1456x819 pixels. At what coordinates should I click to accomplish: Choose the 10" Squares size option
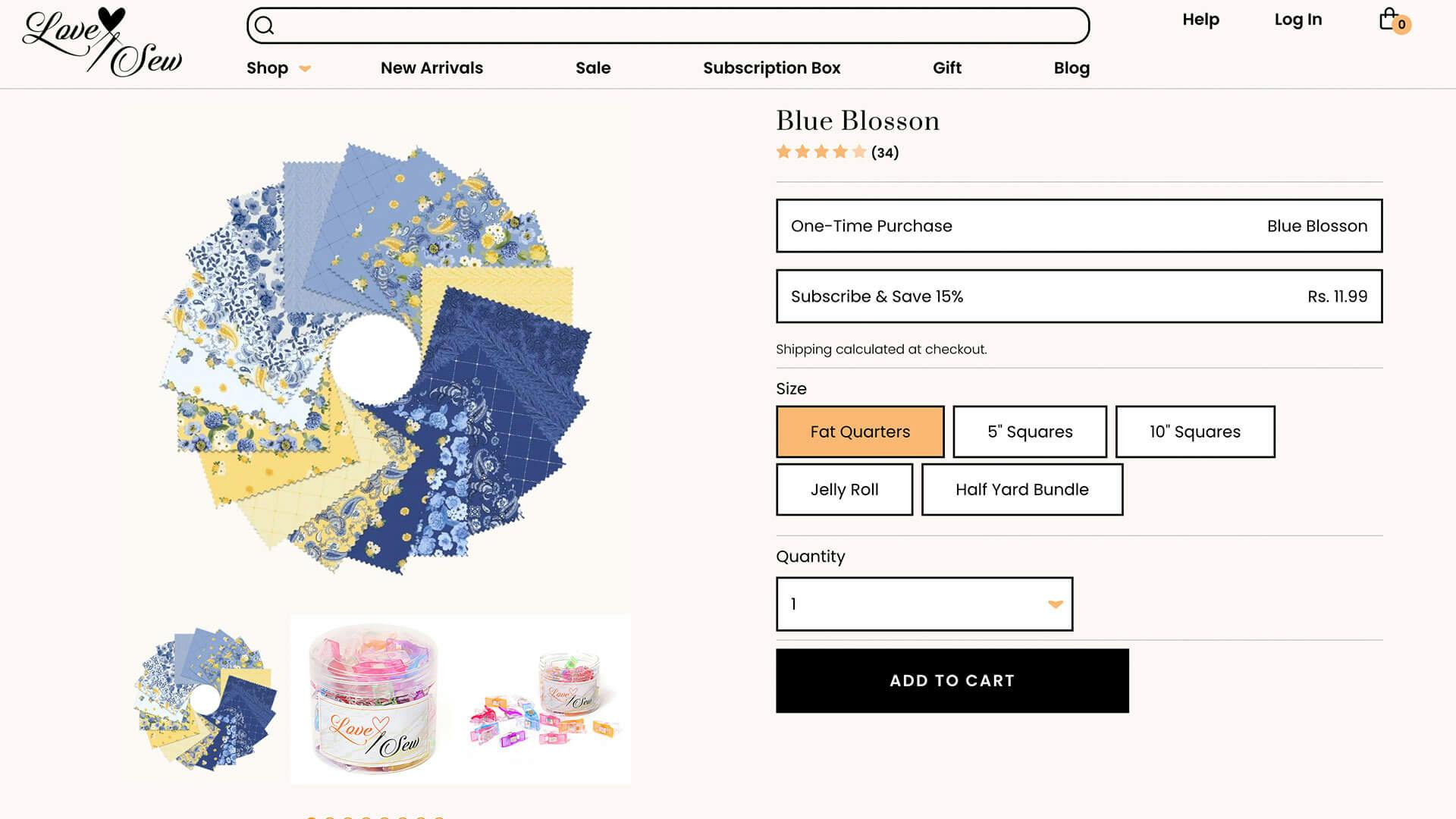(x=1195, y=431)
